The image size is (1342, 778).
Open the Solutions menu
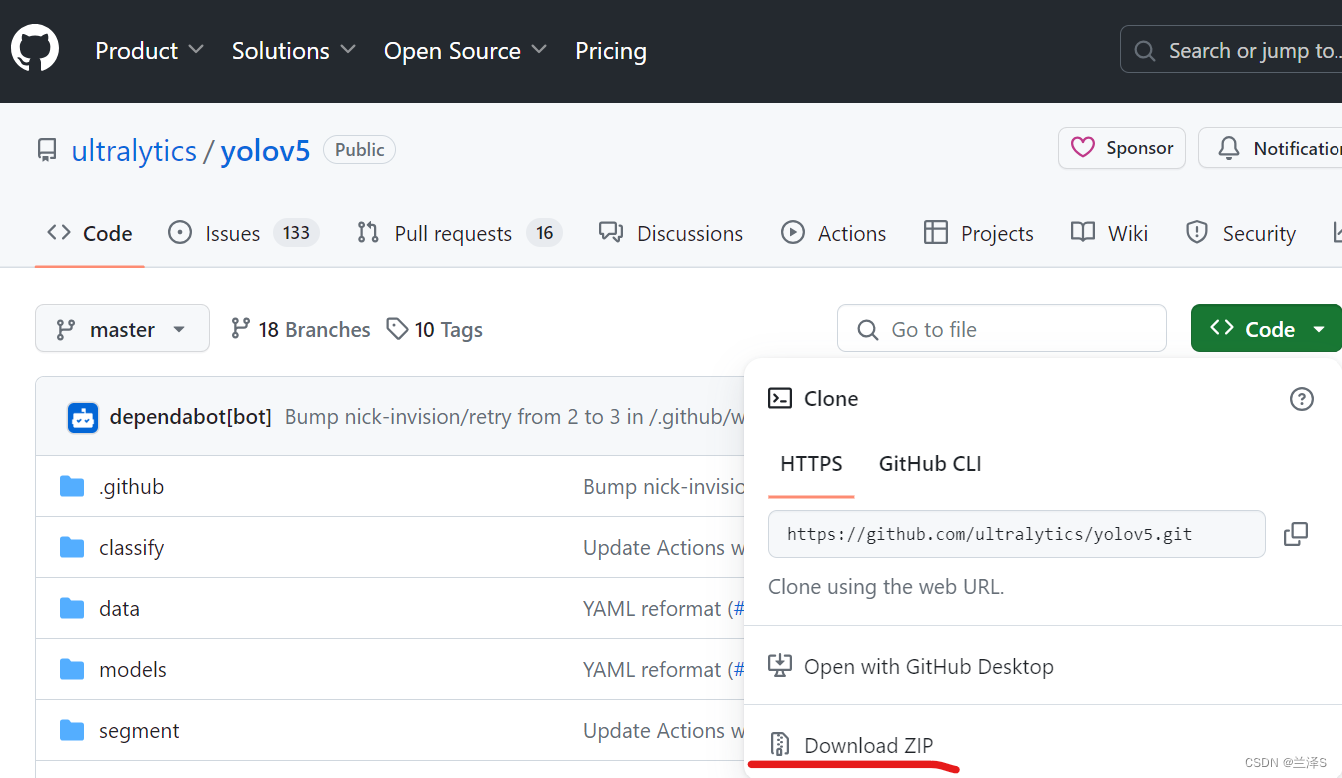293,50
